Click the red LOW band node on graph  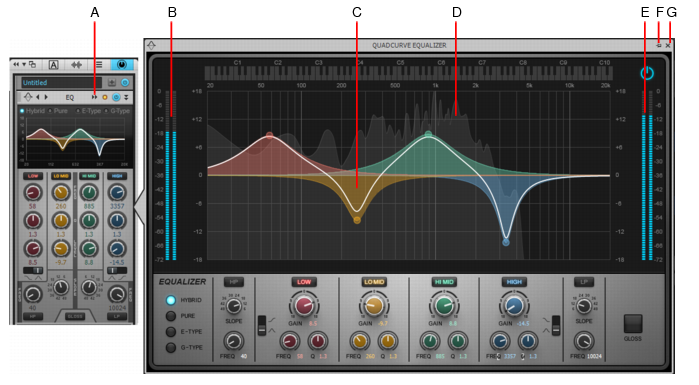point(269,135)
